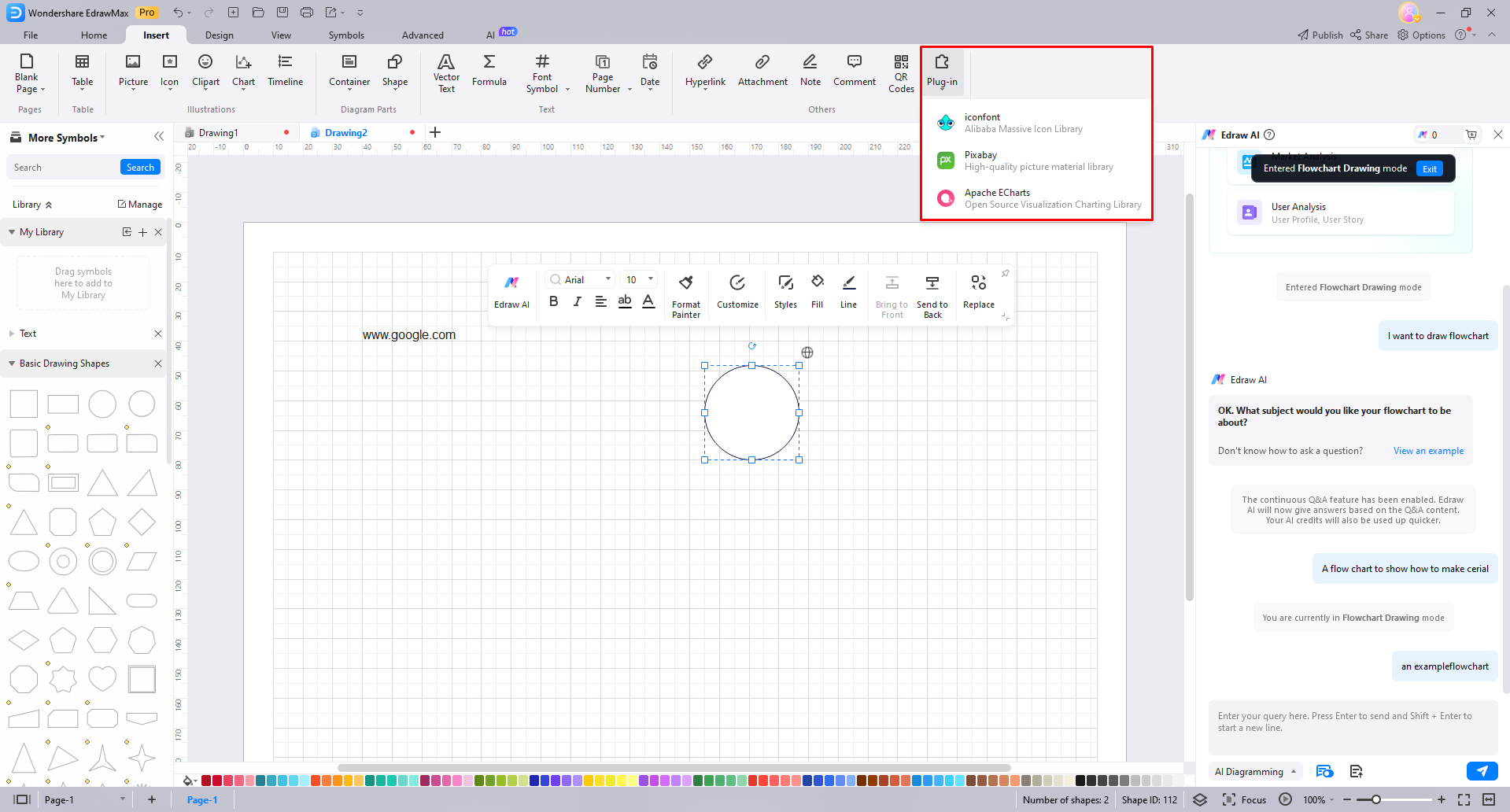Collapse the symbol library panel
This screenshot has height=812, width=1510.
[x=159, y=136]
